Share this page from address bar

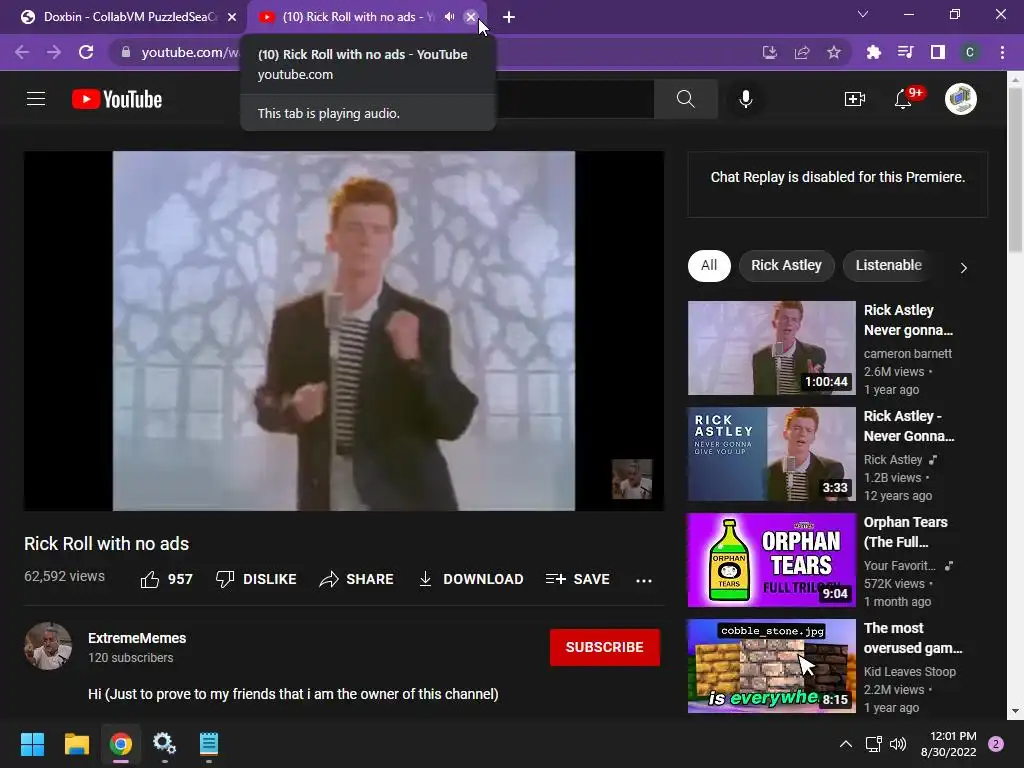click(x=802, y=52)
